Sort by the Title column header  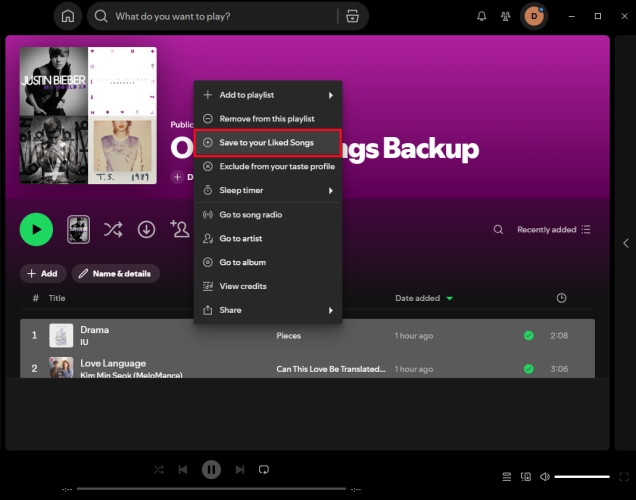57,298
